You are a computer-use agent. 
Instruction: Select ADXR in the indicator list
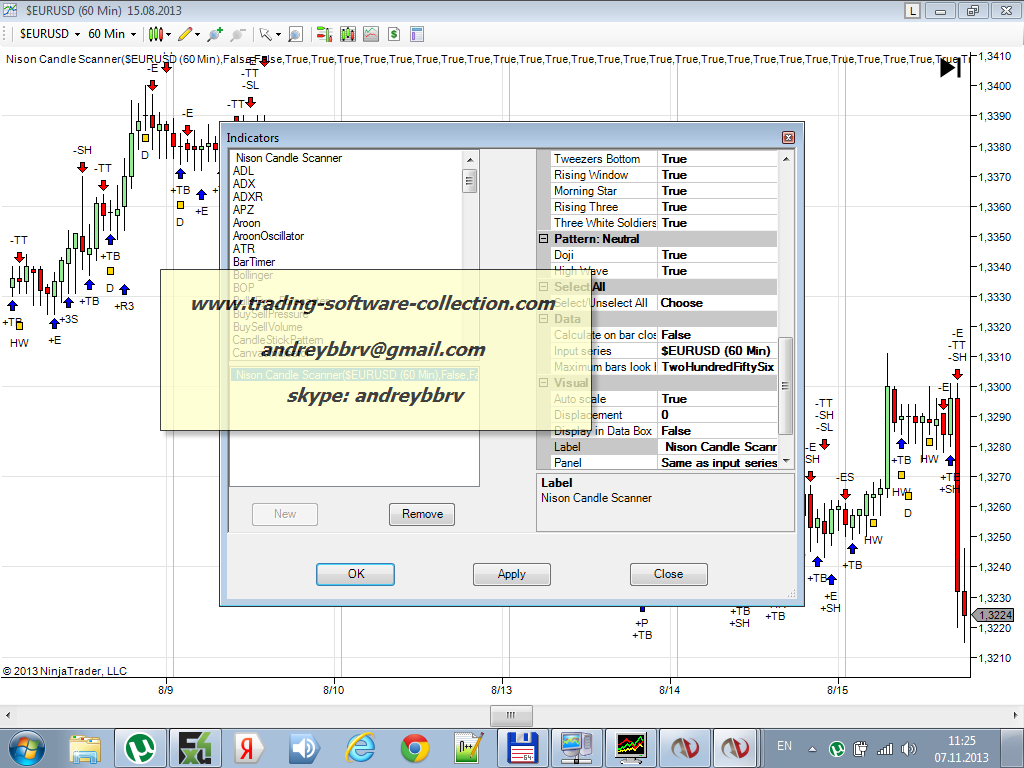pyautogui.click(x=248, y=197)
